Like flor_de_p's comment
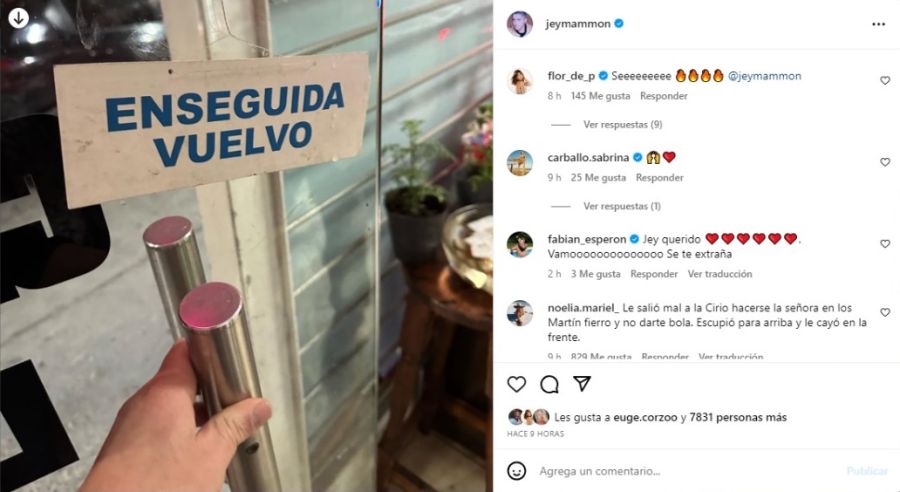 pyautogui.click(x=885, y=81)
